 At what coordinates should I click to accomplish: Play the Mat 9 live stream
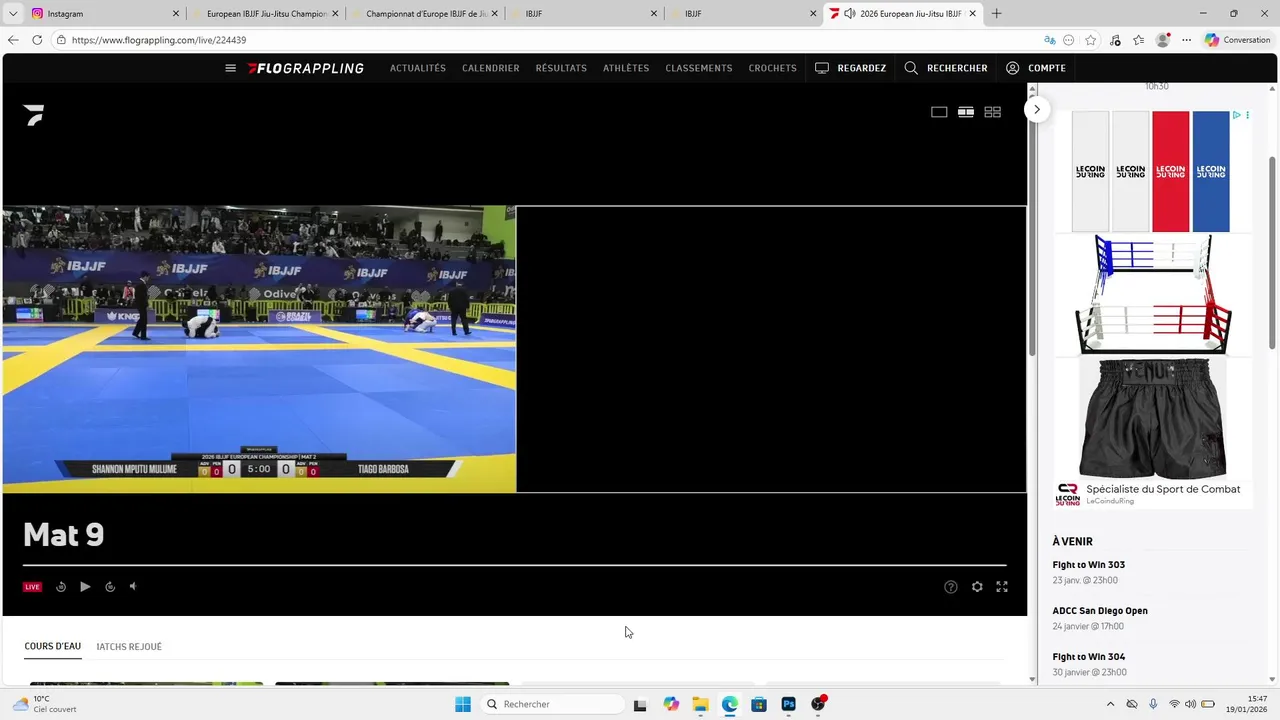(x=85, y=587)
